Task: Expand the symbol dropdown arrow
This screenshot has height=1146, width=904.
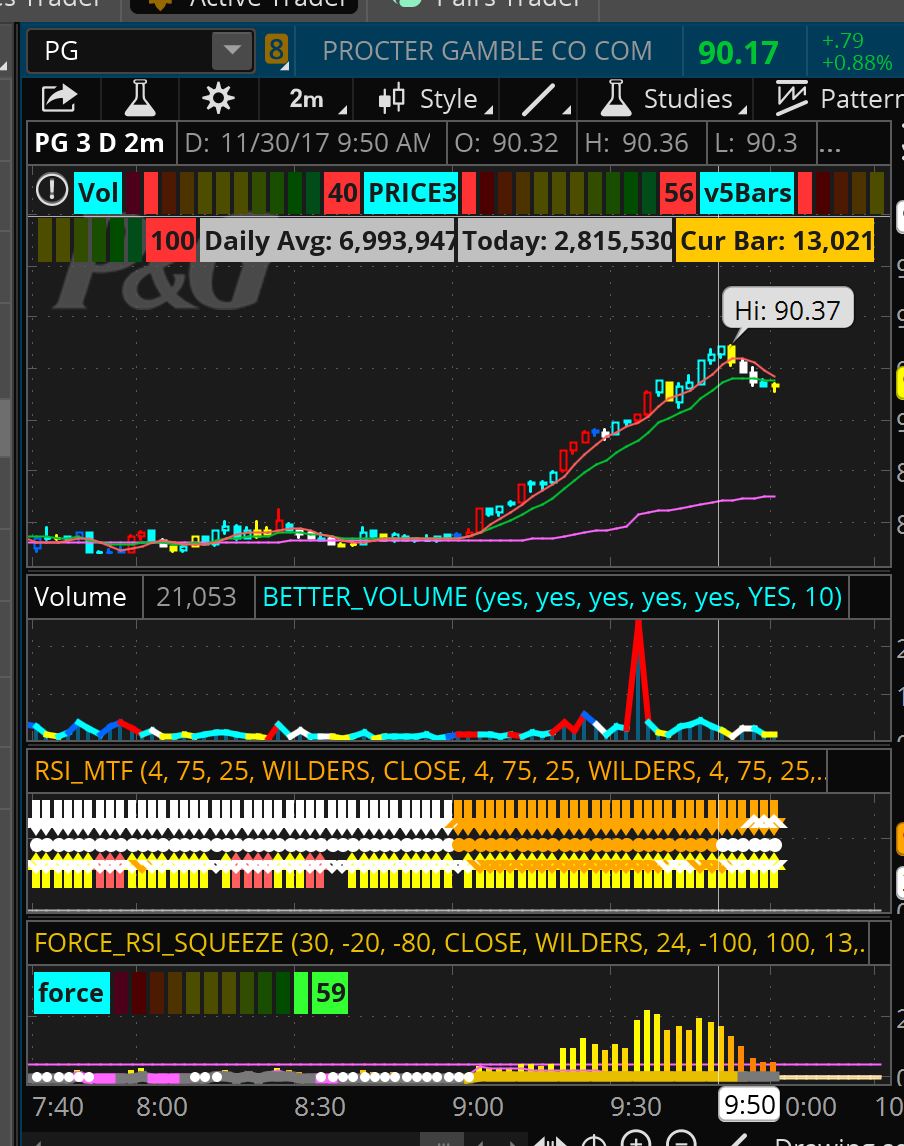Action: (x=232, y=51)
